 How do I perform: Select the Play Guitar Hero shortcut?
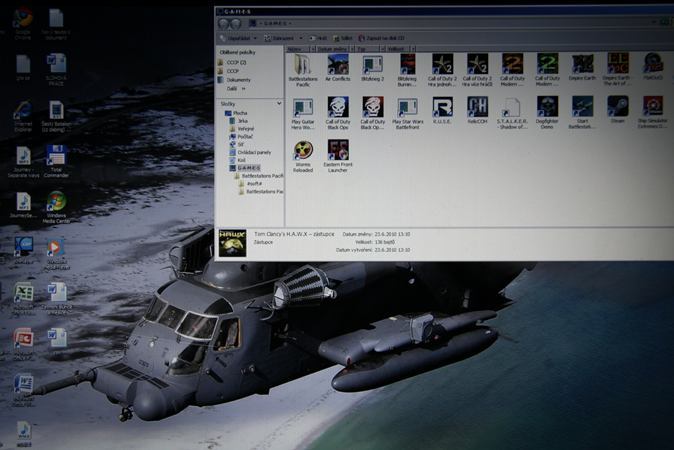pyautogui.click(x=303, y=113)
